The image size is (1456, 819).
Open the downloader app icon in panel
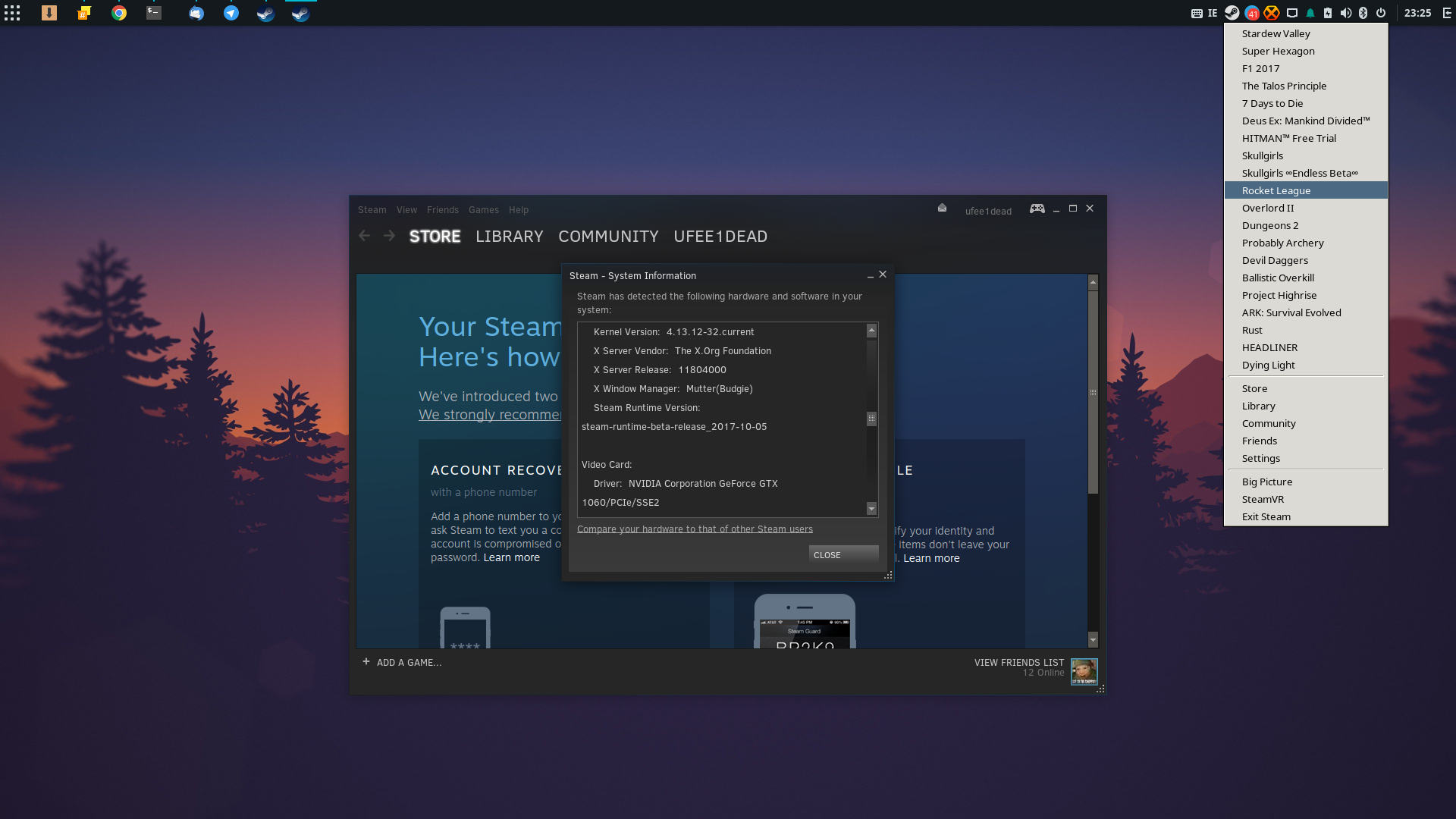(49, 13)
